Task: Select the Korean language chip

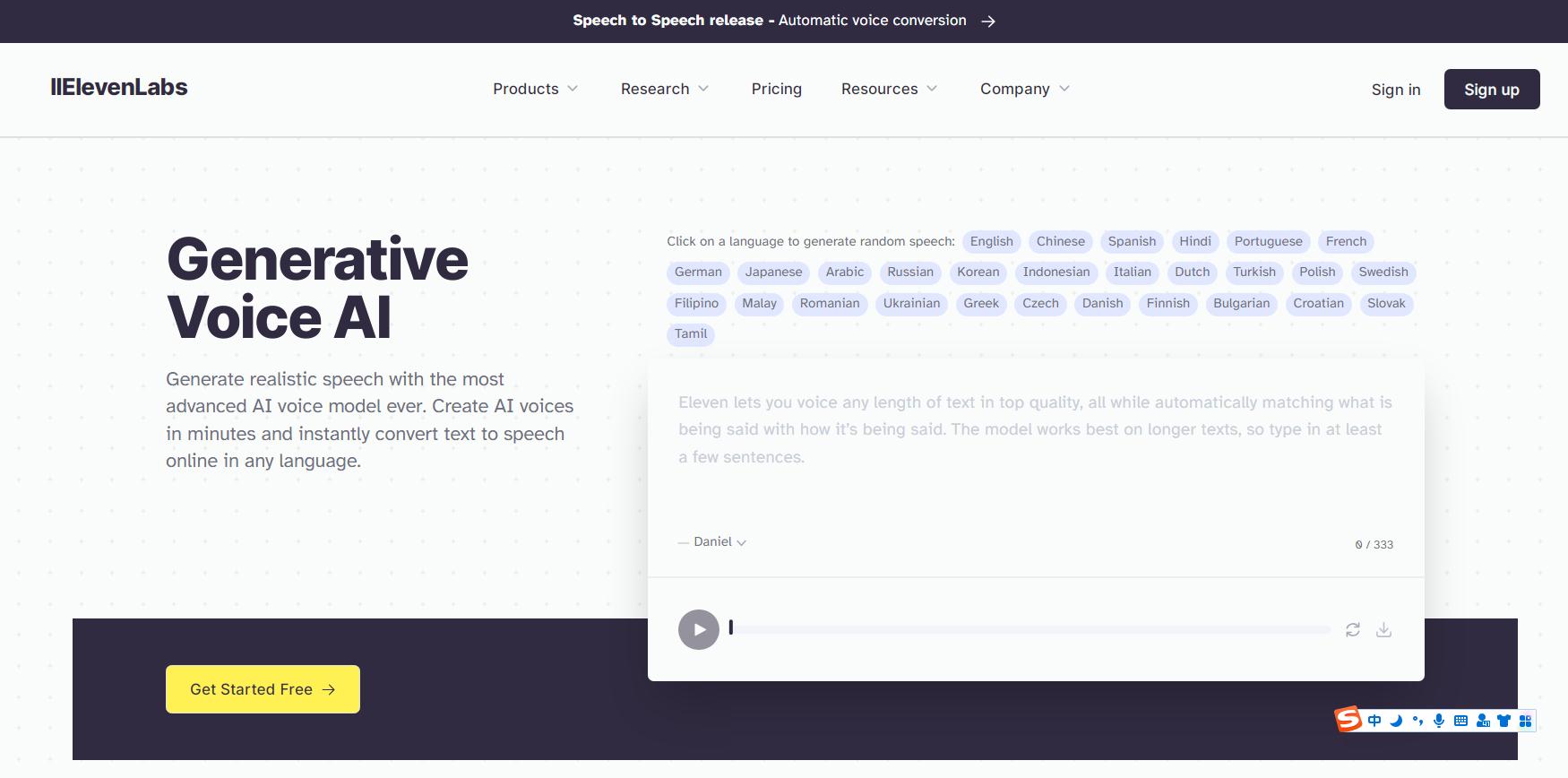Action: coord(978,272)
